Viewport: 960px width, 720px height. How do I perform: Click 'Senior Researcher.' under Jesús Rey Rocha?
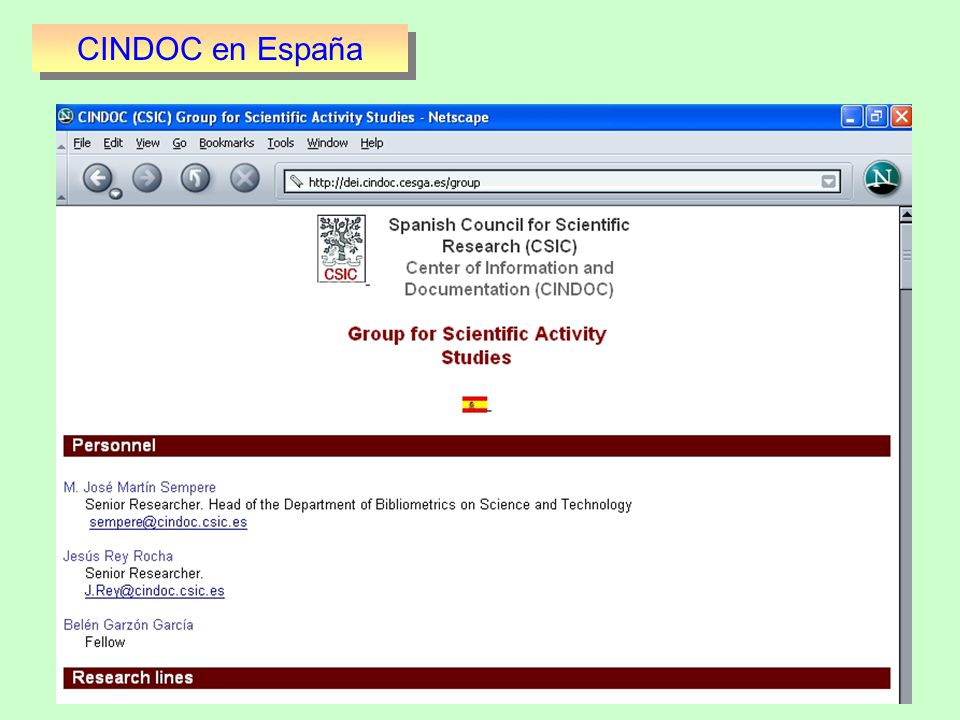click(144, 574)
